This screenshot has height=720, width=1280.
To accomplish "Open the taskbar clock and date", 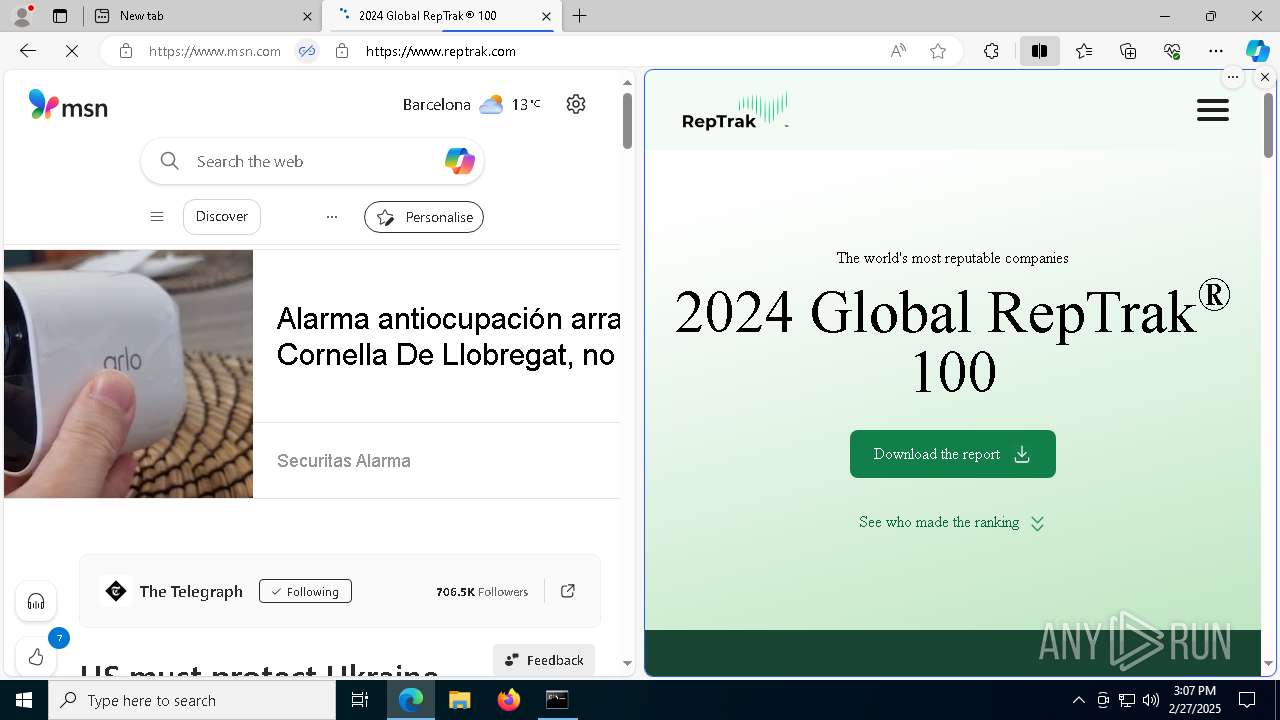I will (1195, 700).
